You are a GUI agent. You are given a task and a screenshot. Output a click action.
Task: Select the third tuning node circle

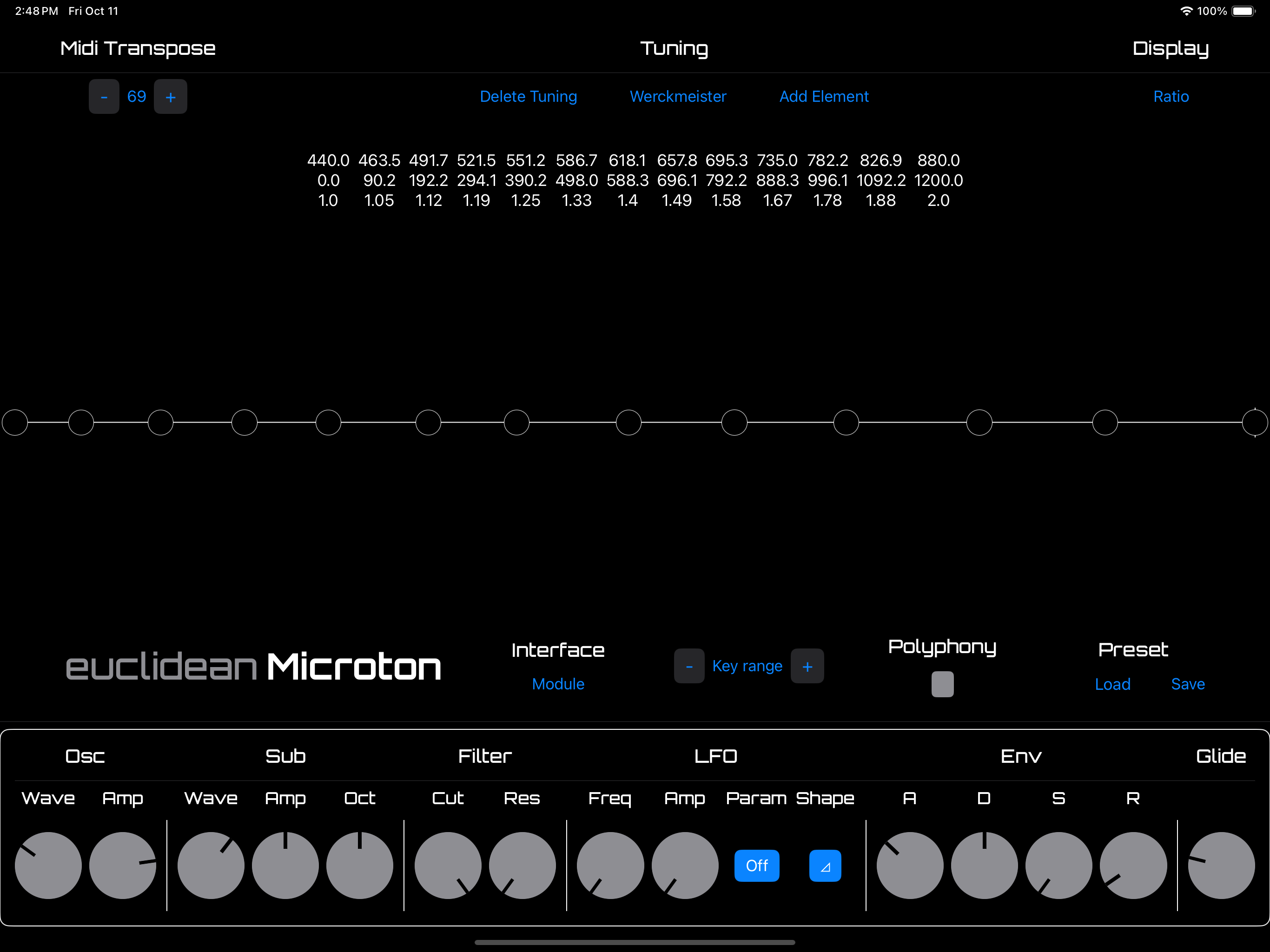pyautogui.click(x=161, y=423)
